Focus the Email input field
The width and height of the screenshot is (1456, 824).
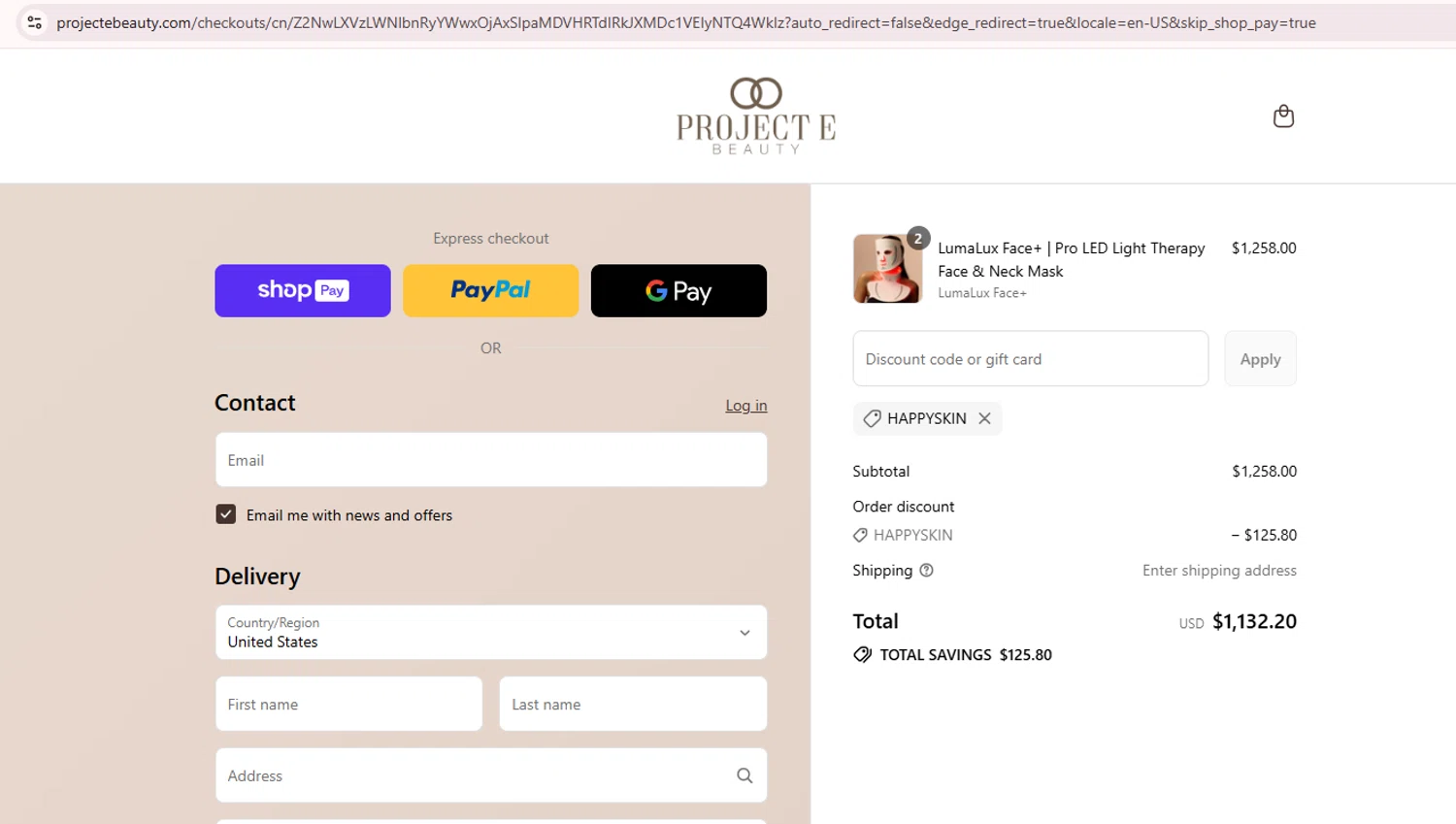tap(491, 460)
